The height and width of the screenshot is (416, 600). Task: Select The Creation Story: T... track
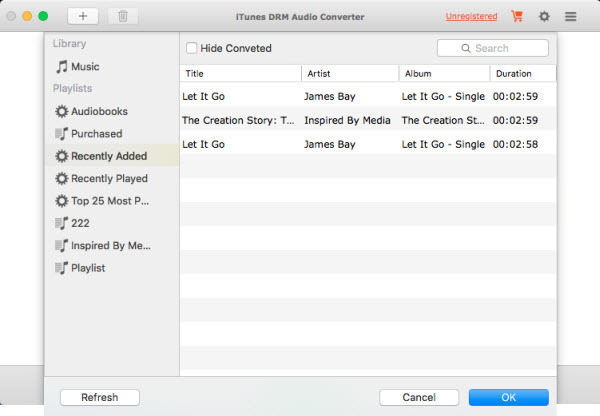tap(368, 120)
